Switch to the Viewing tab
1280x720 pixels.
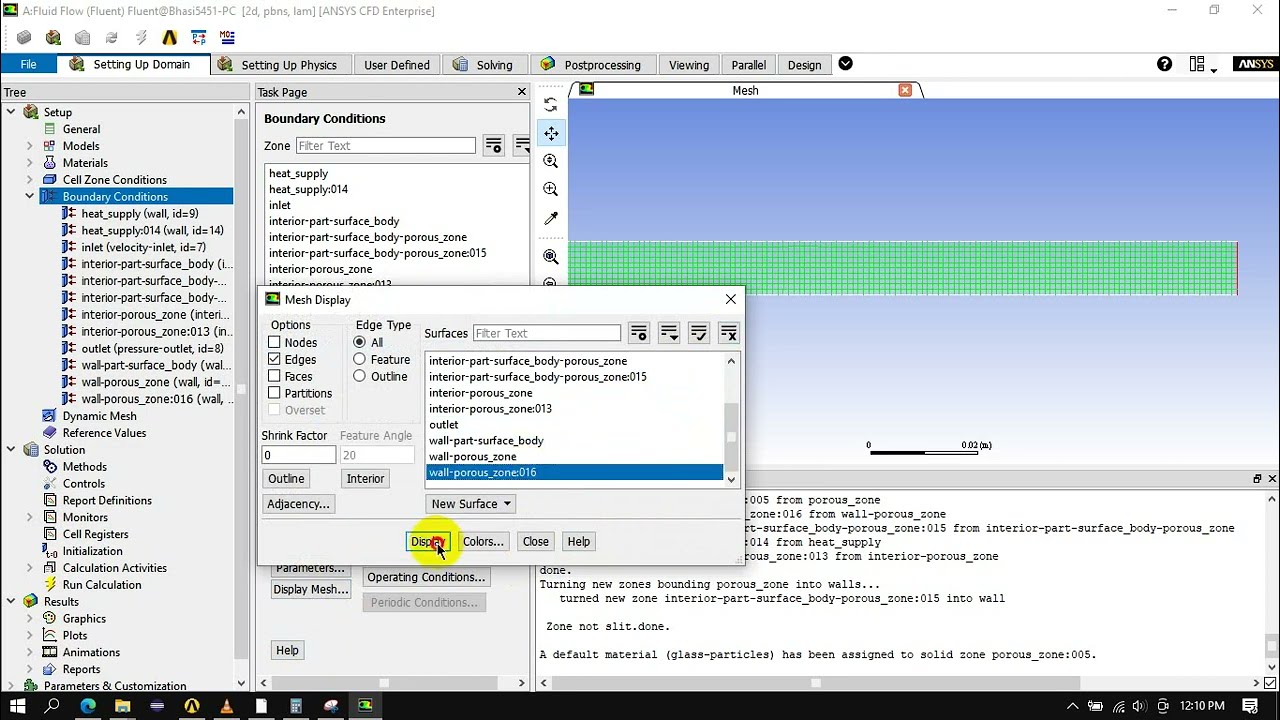tap(688, 65)
